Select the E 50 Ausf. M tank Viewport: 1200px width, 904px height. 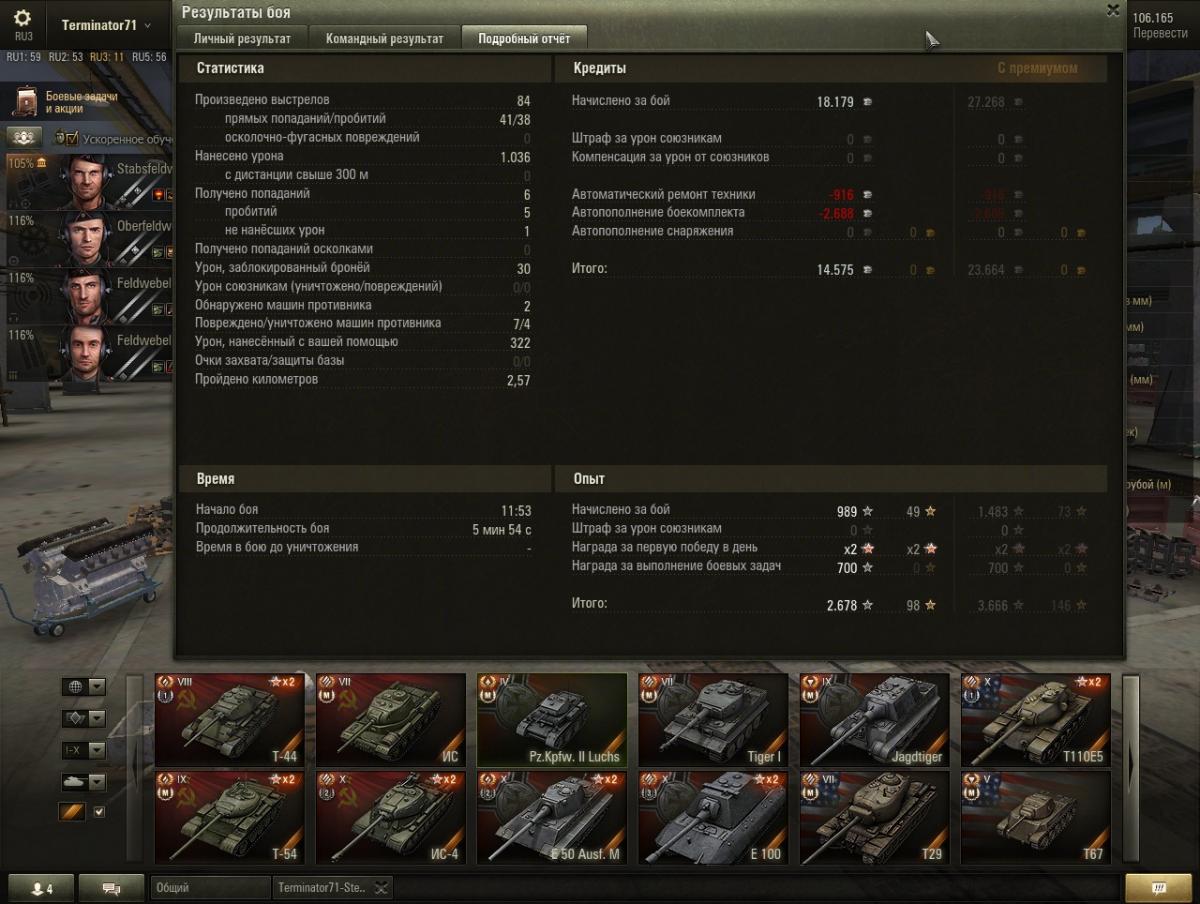point(552,817)
